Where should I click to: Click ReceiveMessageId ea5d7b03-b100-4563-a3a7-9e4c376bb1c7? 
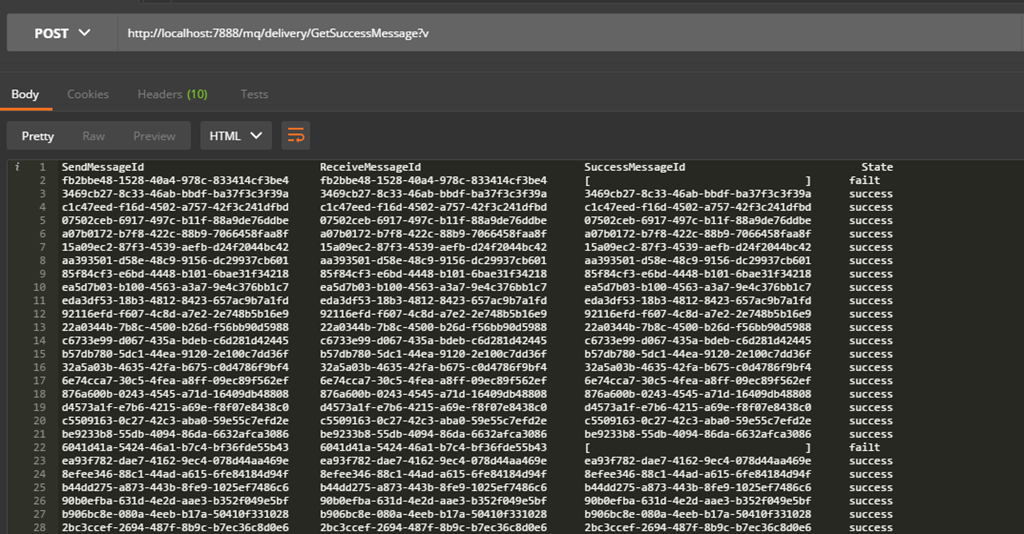tap(433, 287)
